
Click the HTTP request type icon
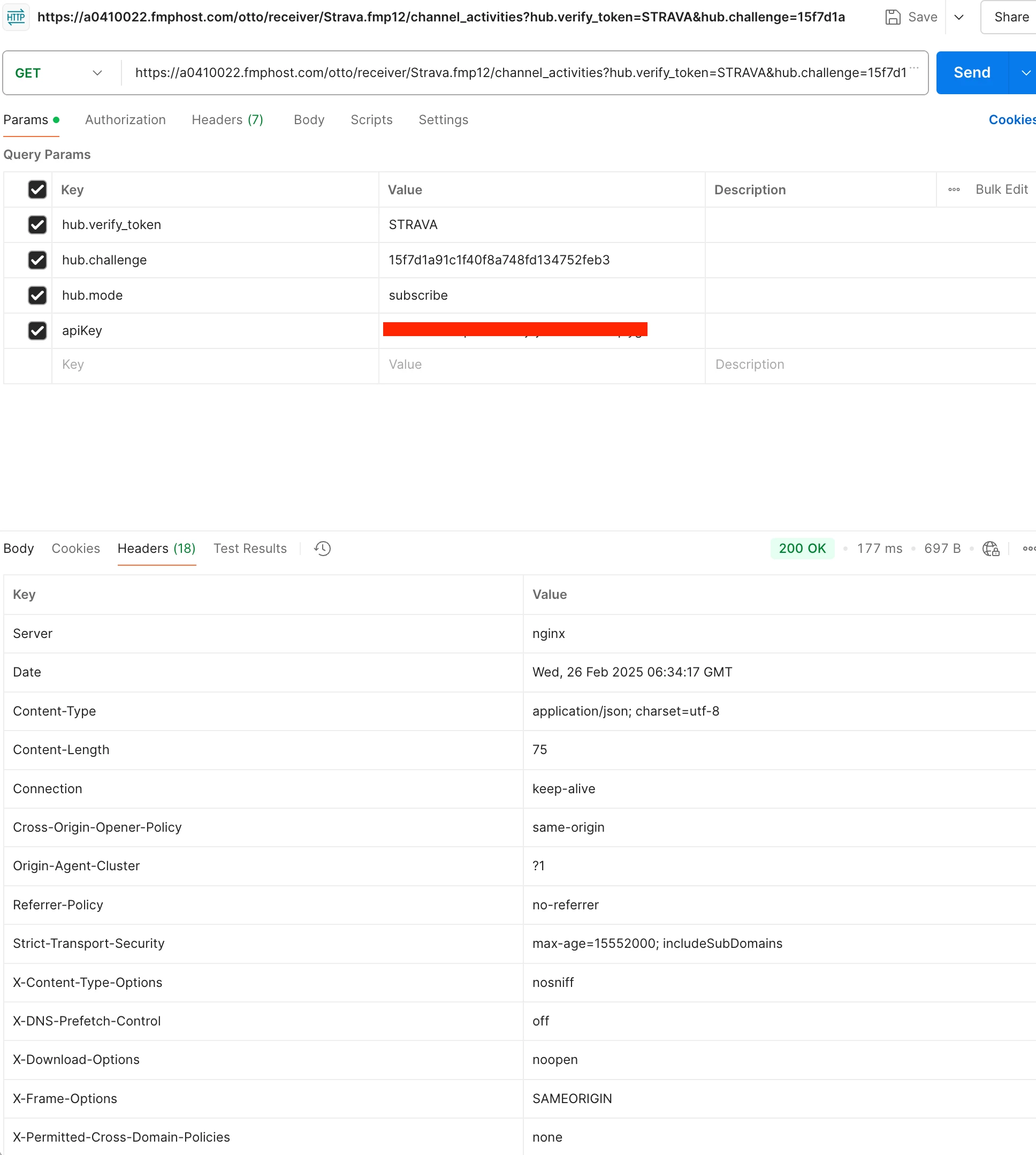(16, 17)
